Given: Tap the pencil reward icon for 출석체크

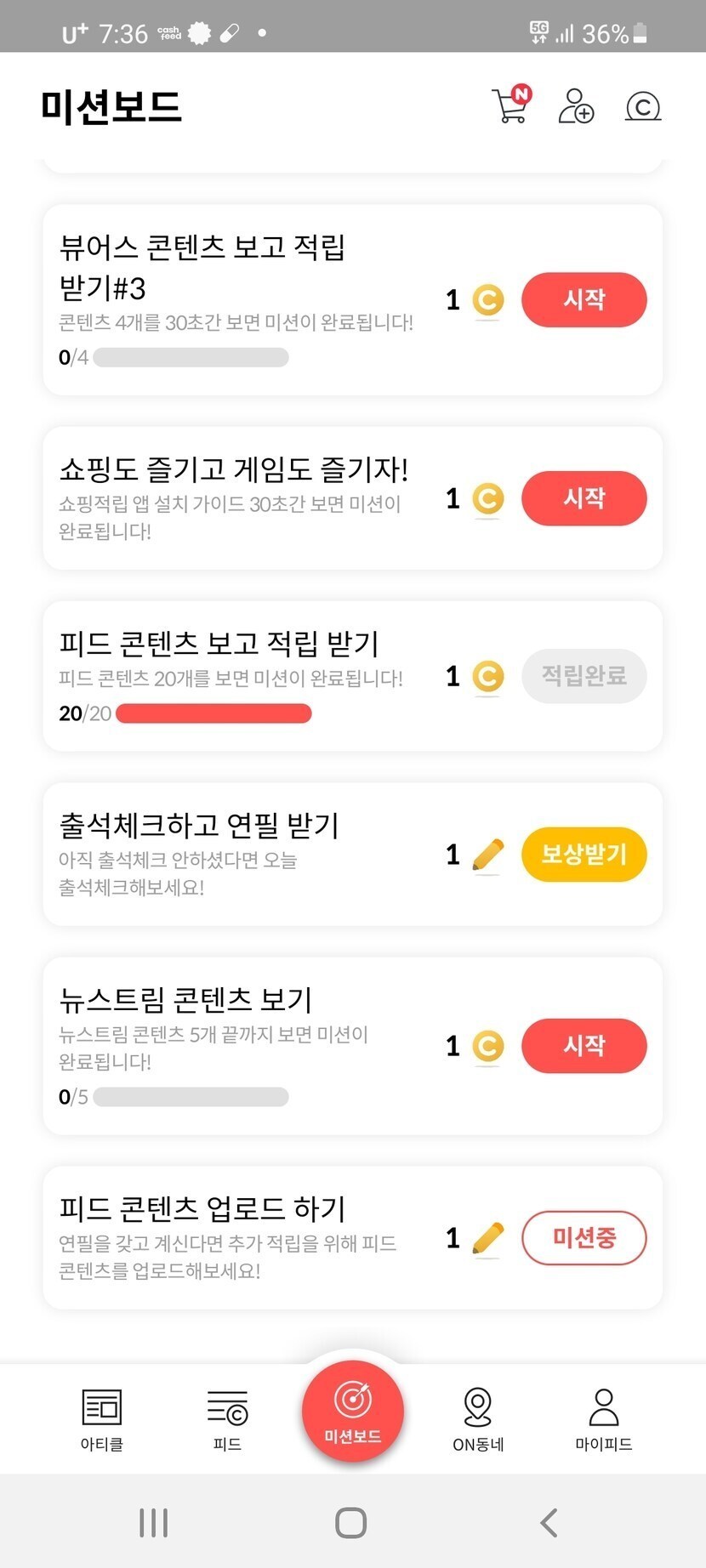Looking at the screenshot, I should click(487, 855).
